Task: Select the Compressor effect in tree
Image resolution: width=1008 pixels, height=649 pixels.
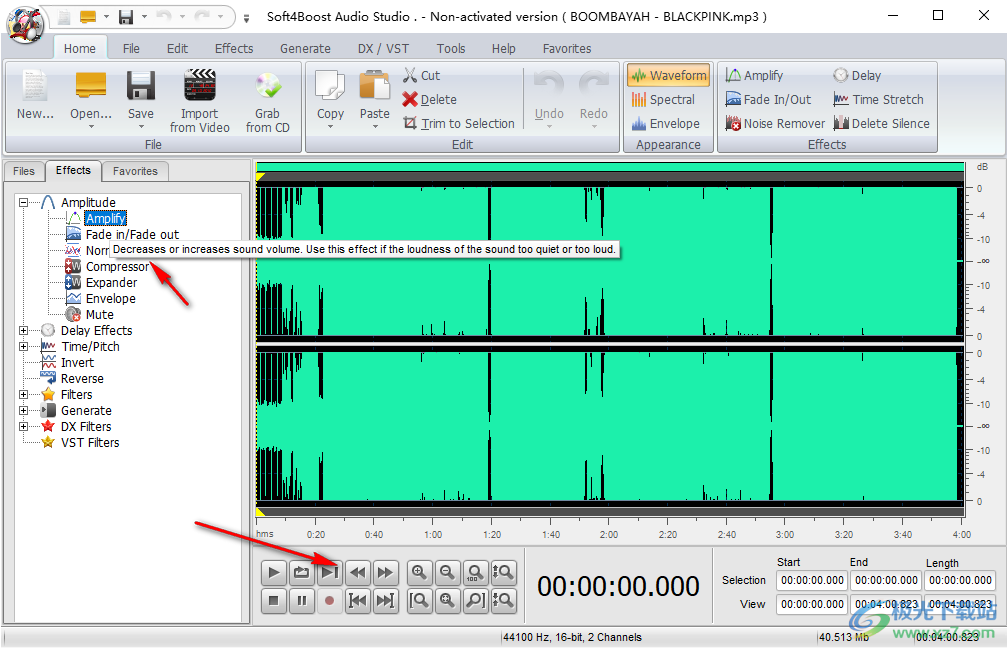Action: tap(116, 267)
